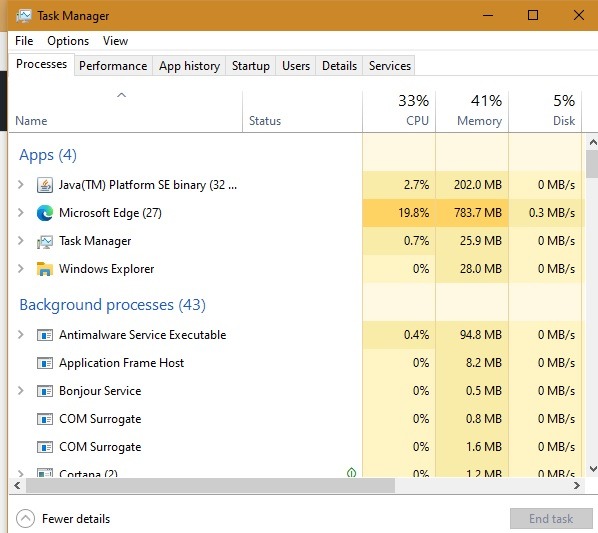The image size is (598, 533).
Task: Click the Task Manager title bar icon
Action: click(x=24, y=16)
